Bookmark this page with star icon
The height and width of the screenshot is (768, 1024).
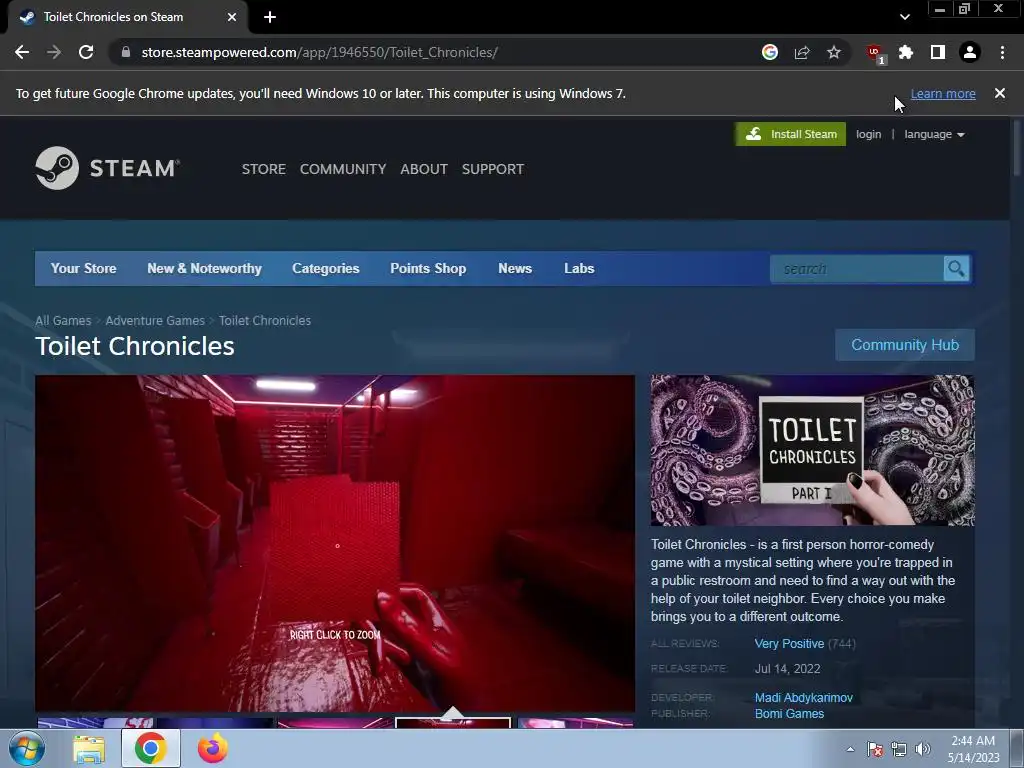pos(834,52)
